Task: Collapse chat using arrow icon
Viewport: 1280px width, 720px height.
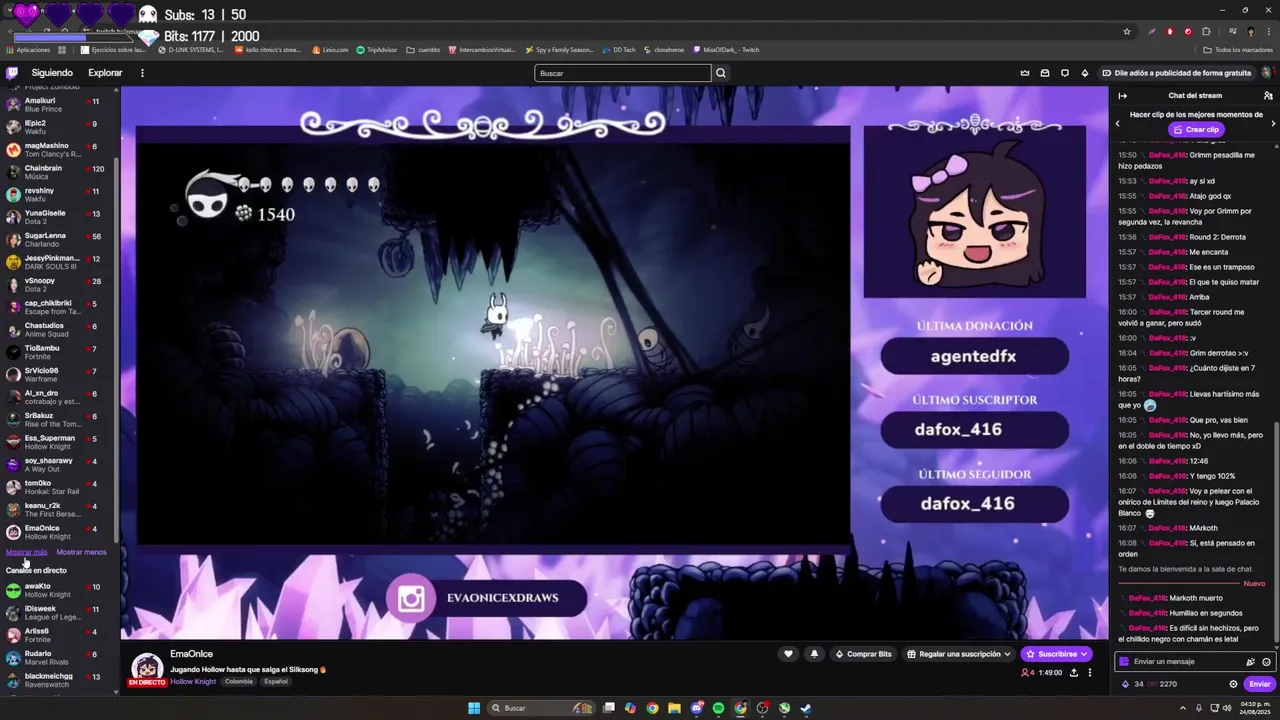Action: 1122,96
